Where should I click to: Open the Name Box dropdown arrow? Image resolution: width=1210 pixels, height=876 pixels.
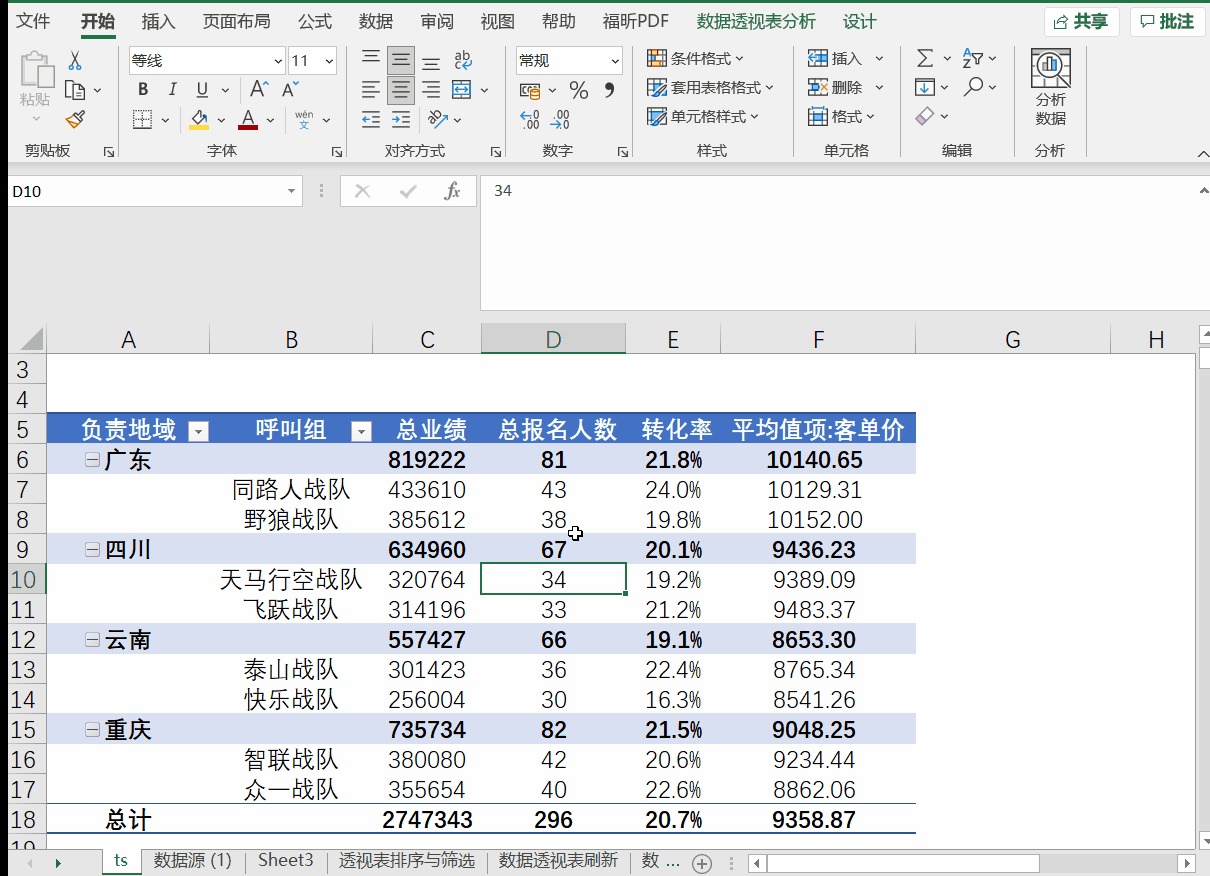coord(291,191)
